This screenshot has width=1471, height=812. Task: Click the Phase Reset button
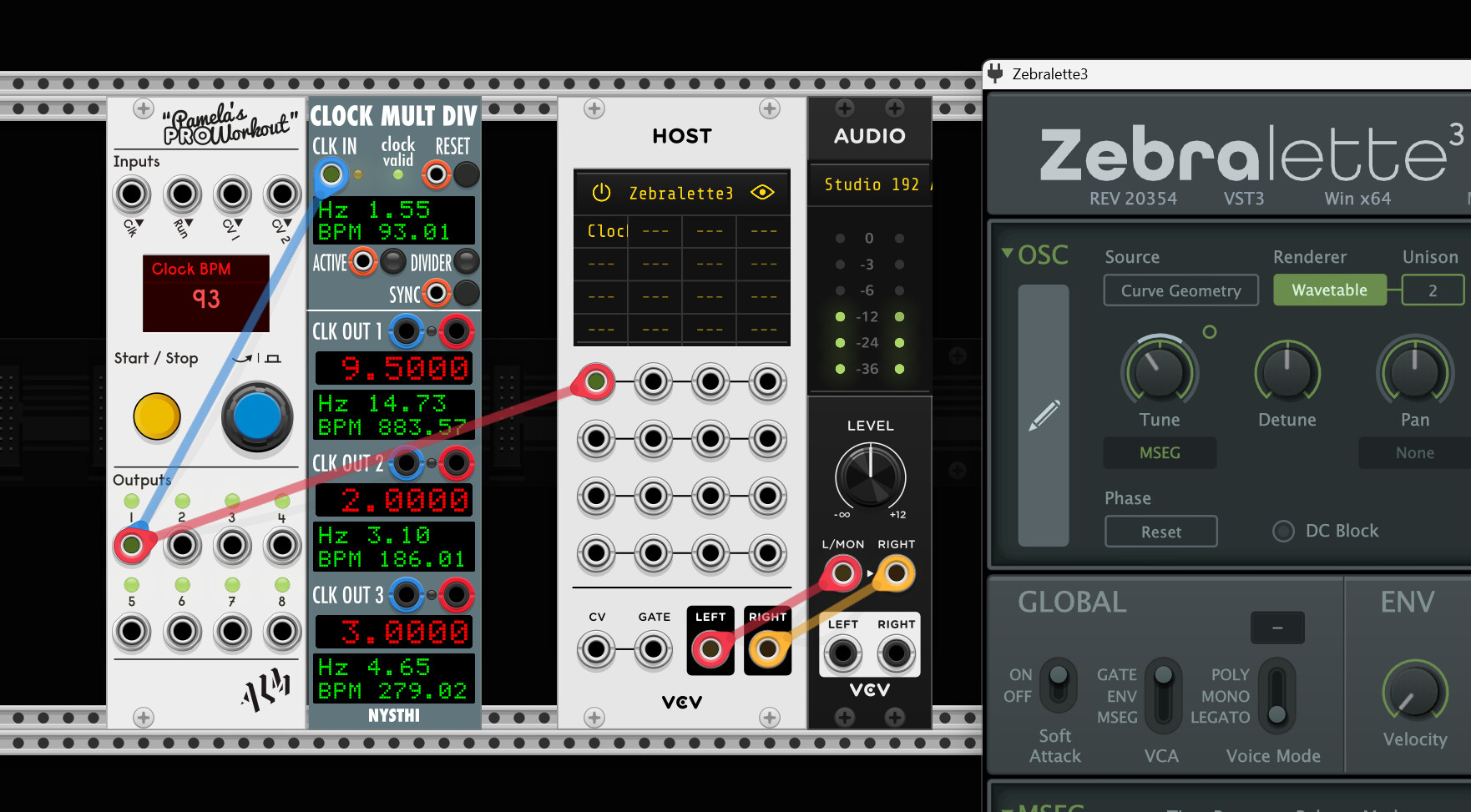tap(1160, 532)
